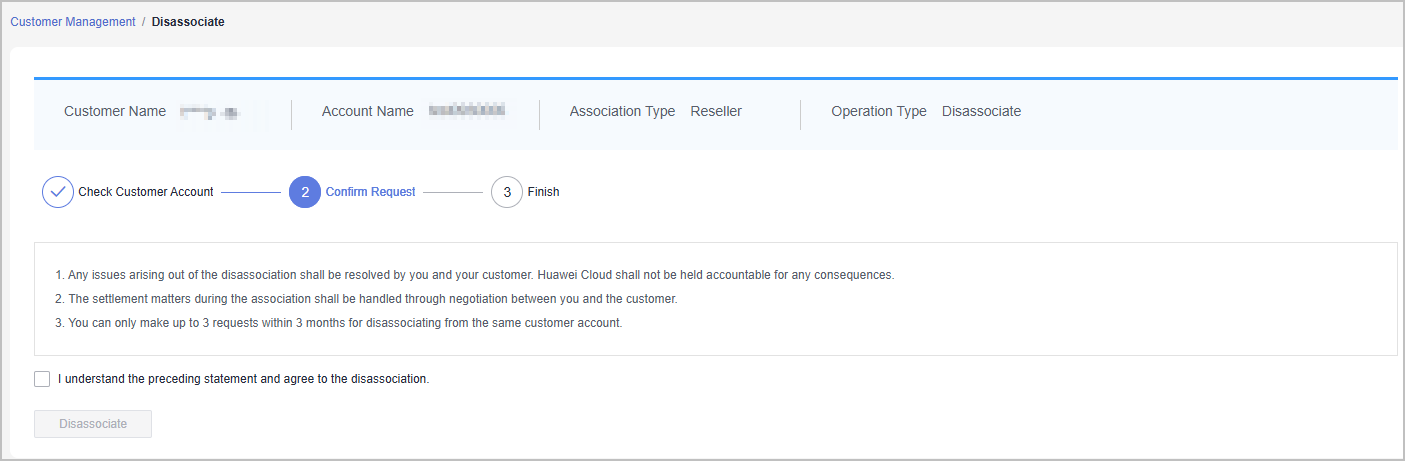The image size is (1405, 461).
Task: Tick the disassociation agreement checkbox
Action: [42, 379]
